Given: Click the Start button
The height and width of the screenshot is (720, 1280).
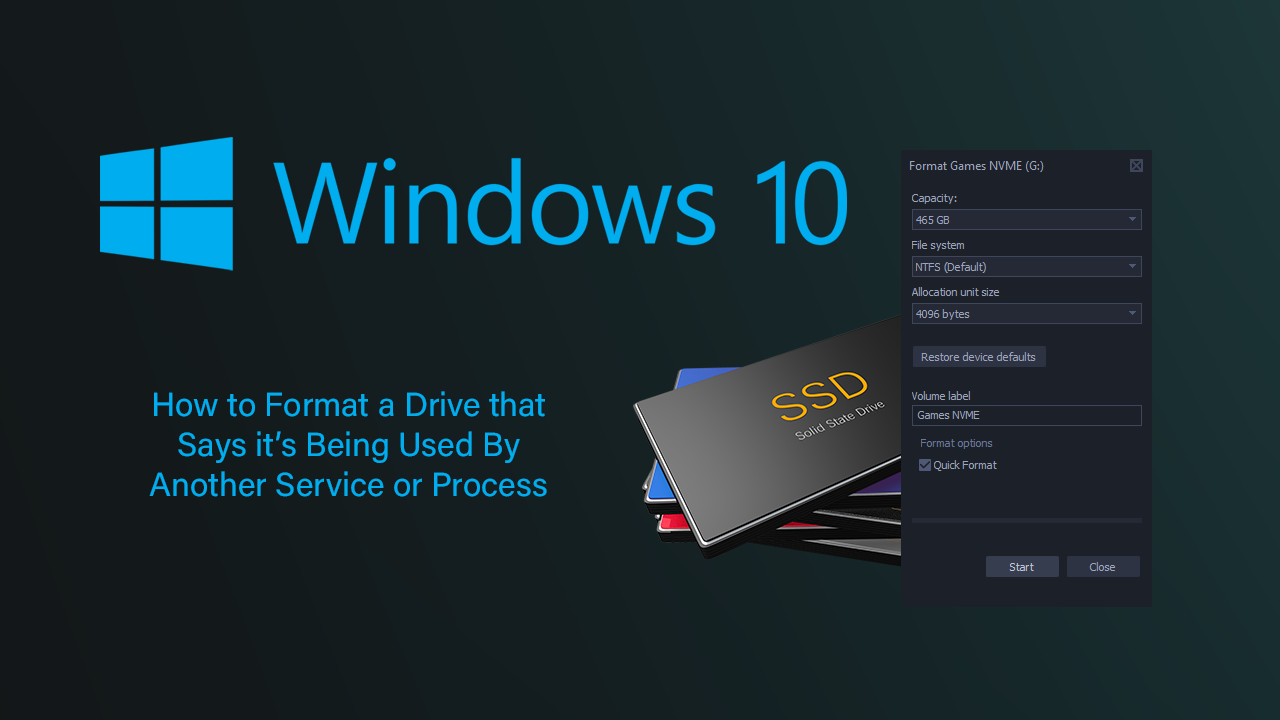Looking at the screenshot, I should pyautogui.click(x=1022, y=567).
